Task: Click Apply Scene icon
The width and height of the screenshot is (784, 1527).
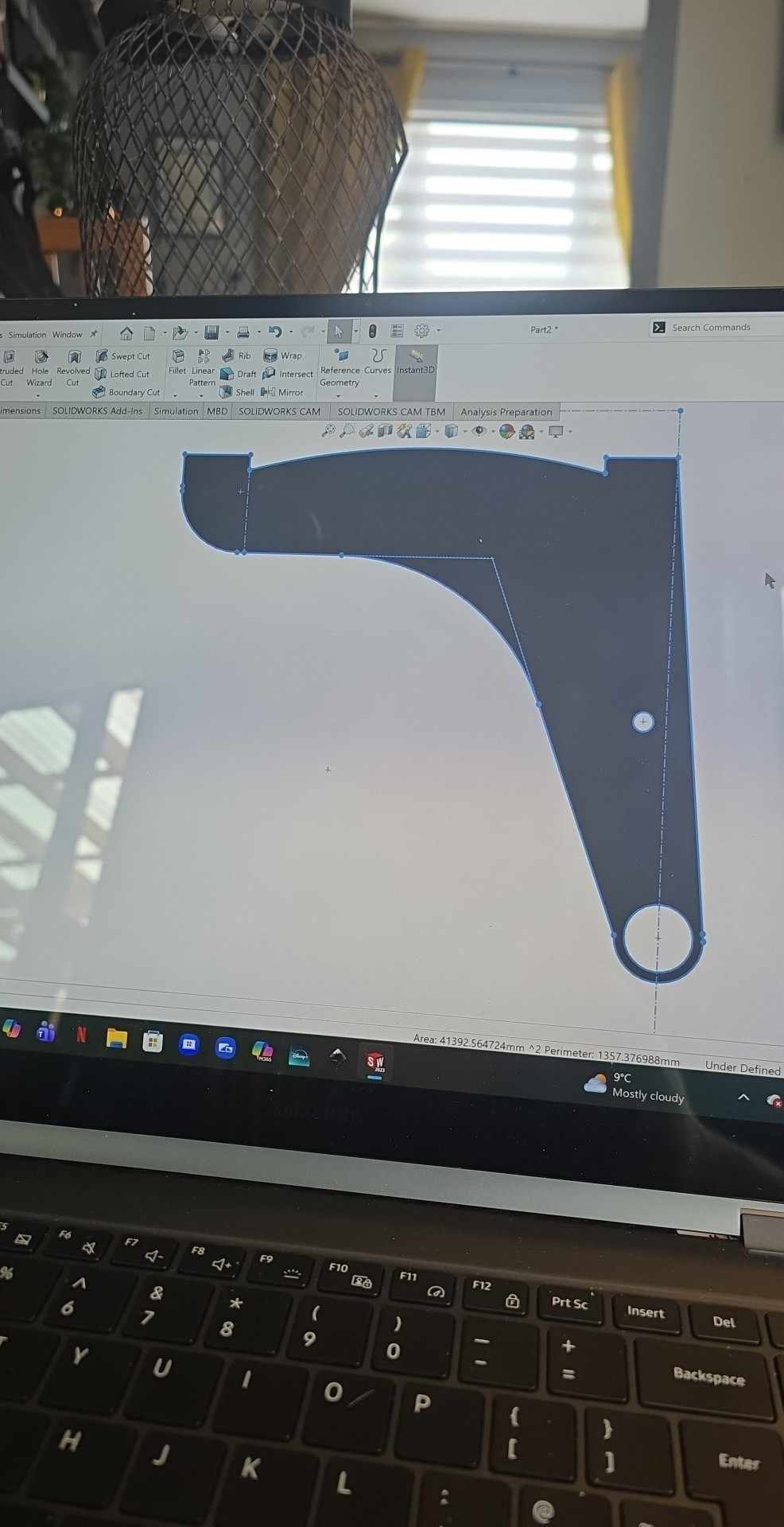Action: (526, 432)
